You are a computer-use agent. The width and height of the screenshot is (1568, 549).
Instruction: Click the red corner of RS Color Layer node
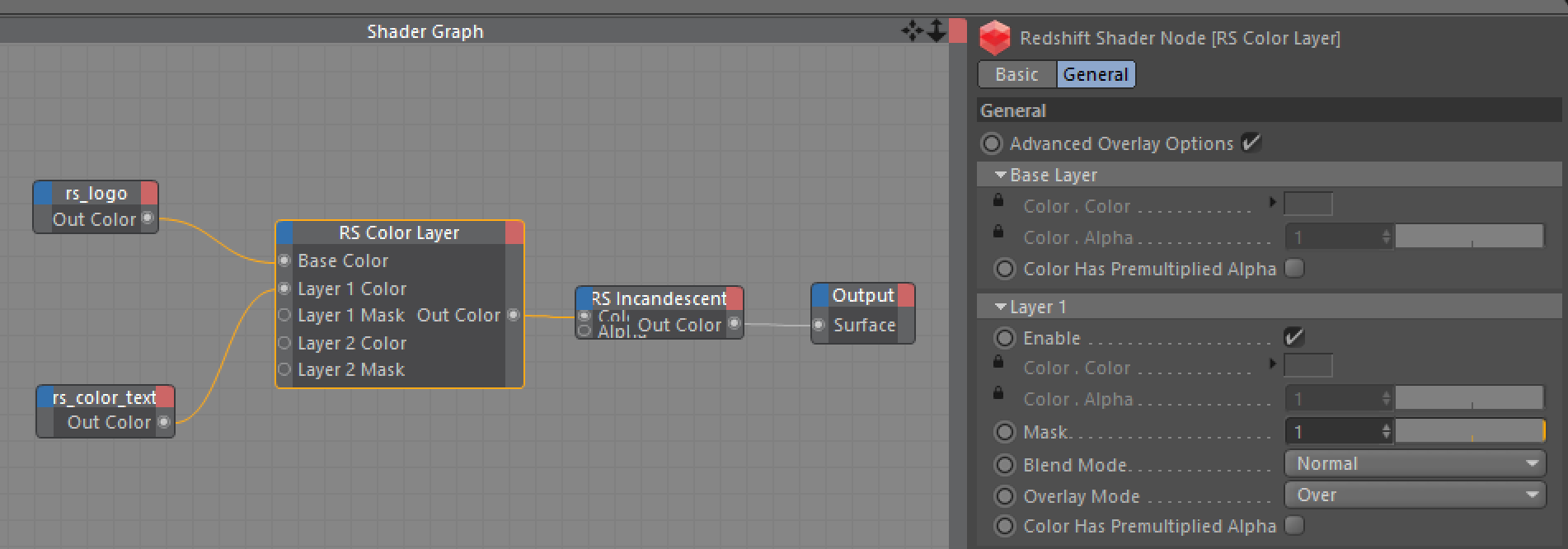coord(514,233)
